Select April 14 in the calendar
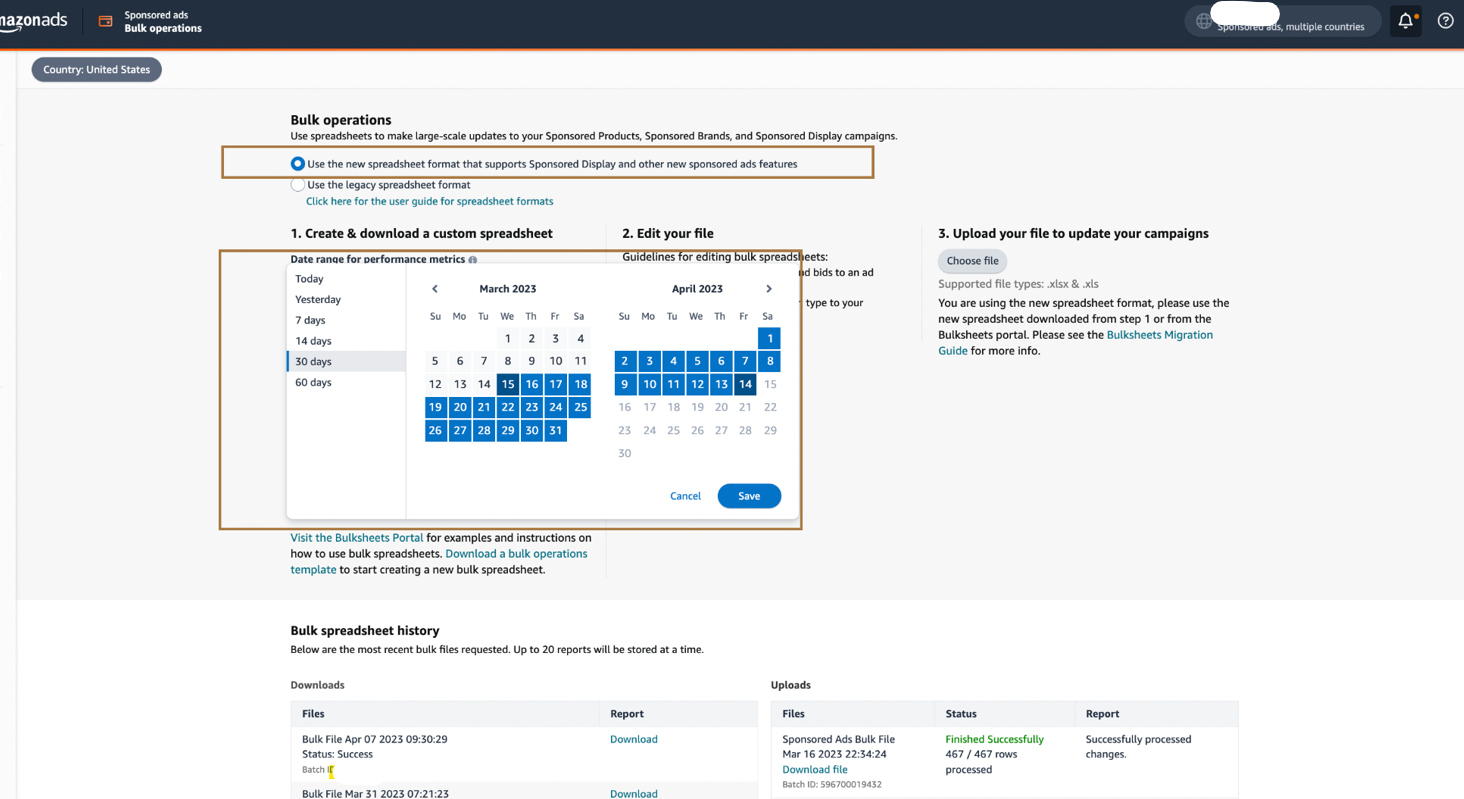The width and height of the screenshot is (1464, 799). pos(745,384)
